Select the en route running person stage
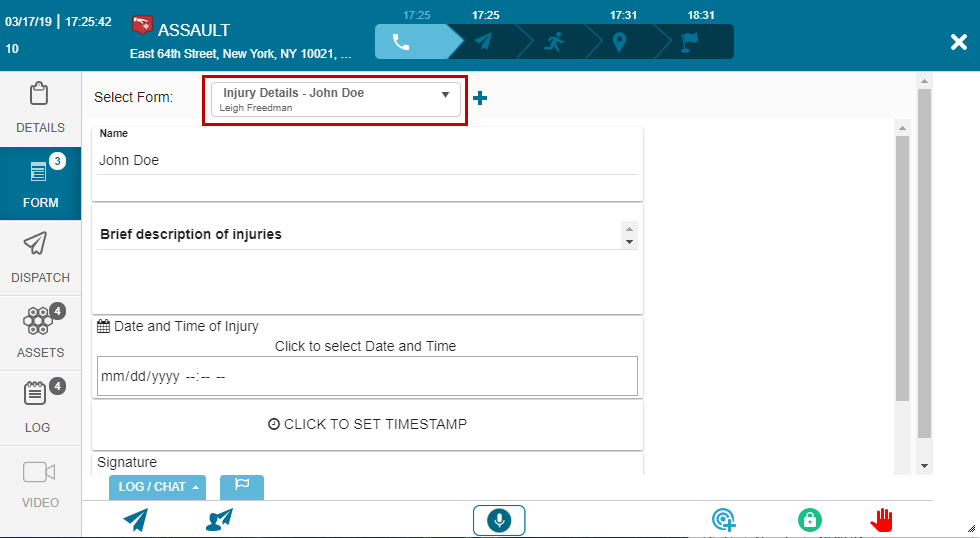This screenshot has width=980, height=538. [x=554, y=42]
